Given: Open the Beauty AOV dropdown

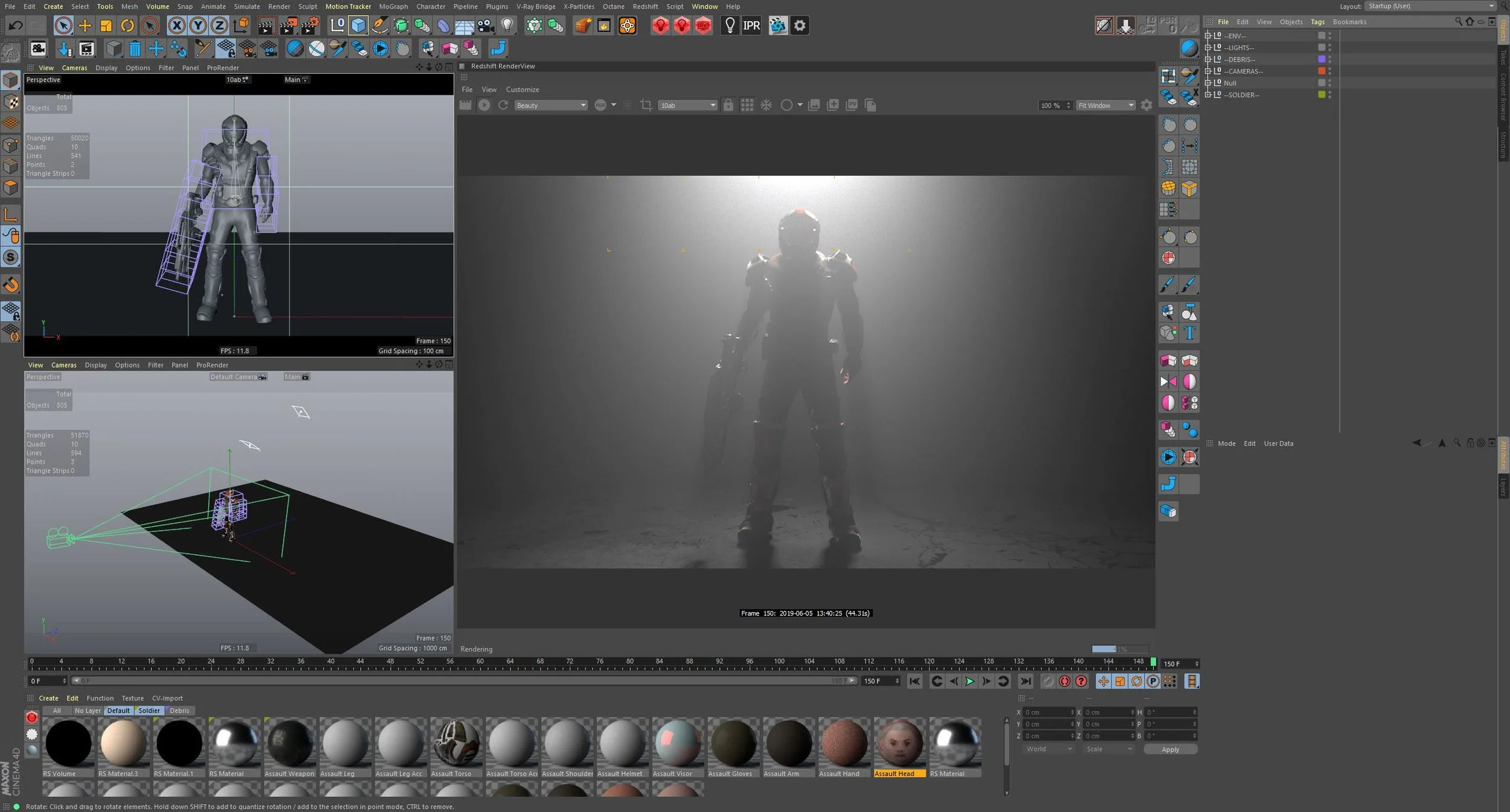Looking at the screenshot, I should (x=550, y=105).
